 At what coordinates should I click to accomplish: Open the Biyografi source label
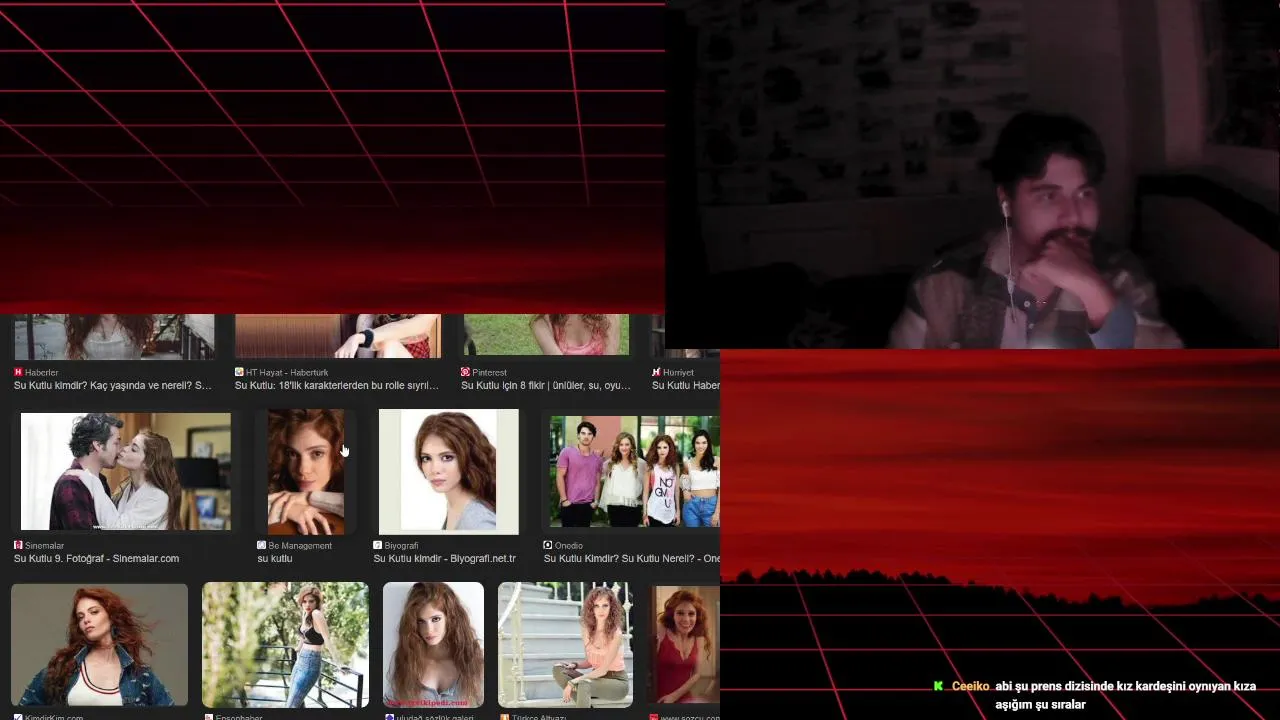pyautogui.click(x=401, y=545)
